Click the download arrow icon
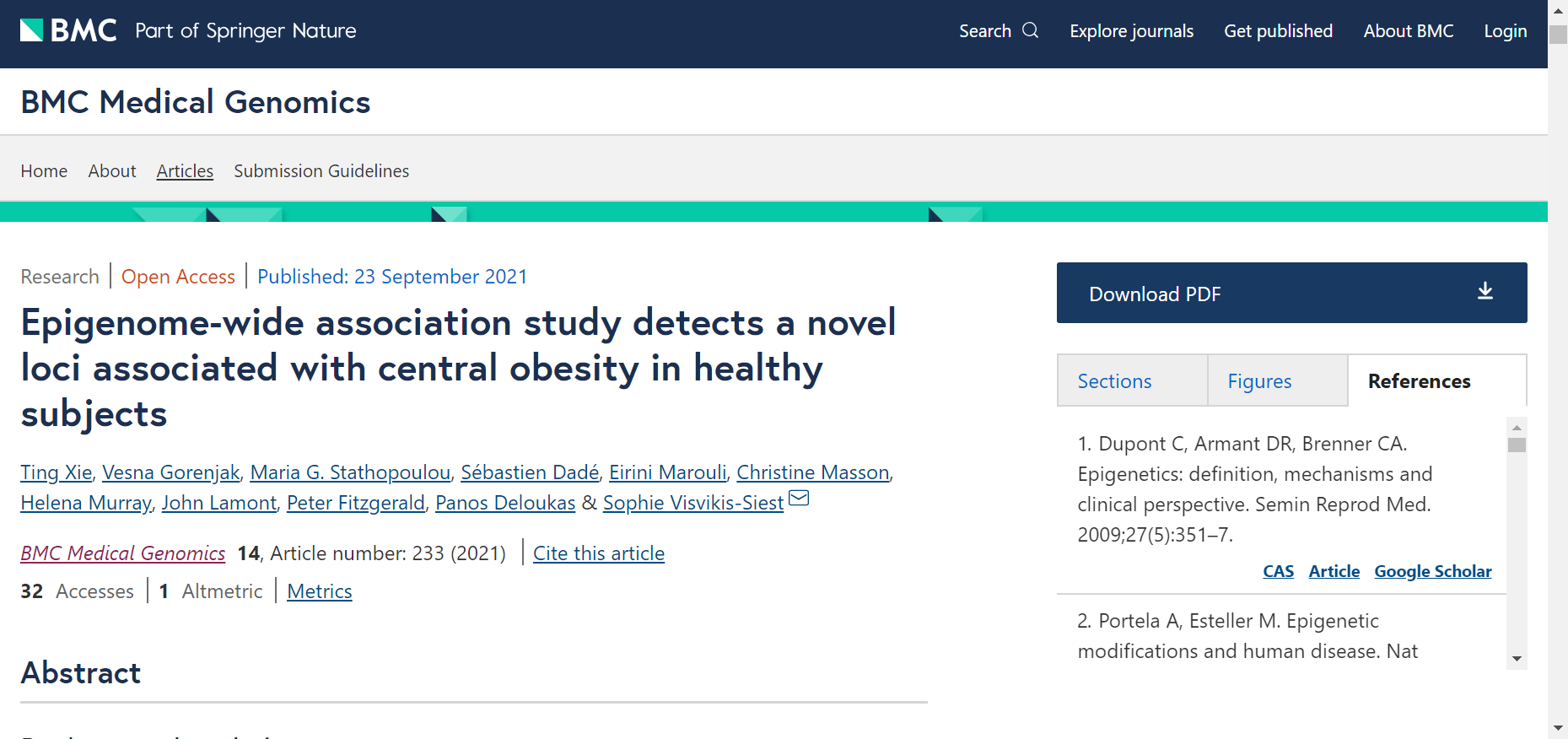Viewport: 1568px width, 739px height. (1484, 292)
